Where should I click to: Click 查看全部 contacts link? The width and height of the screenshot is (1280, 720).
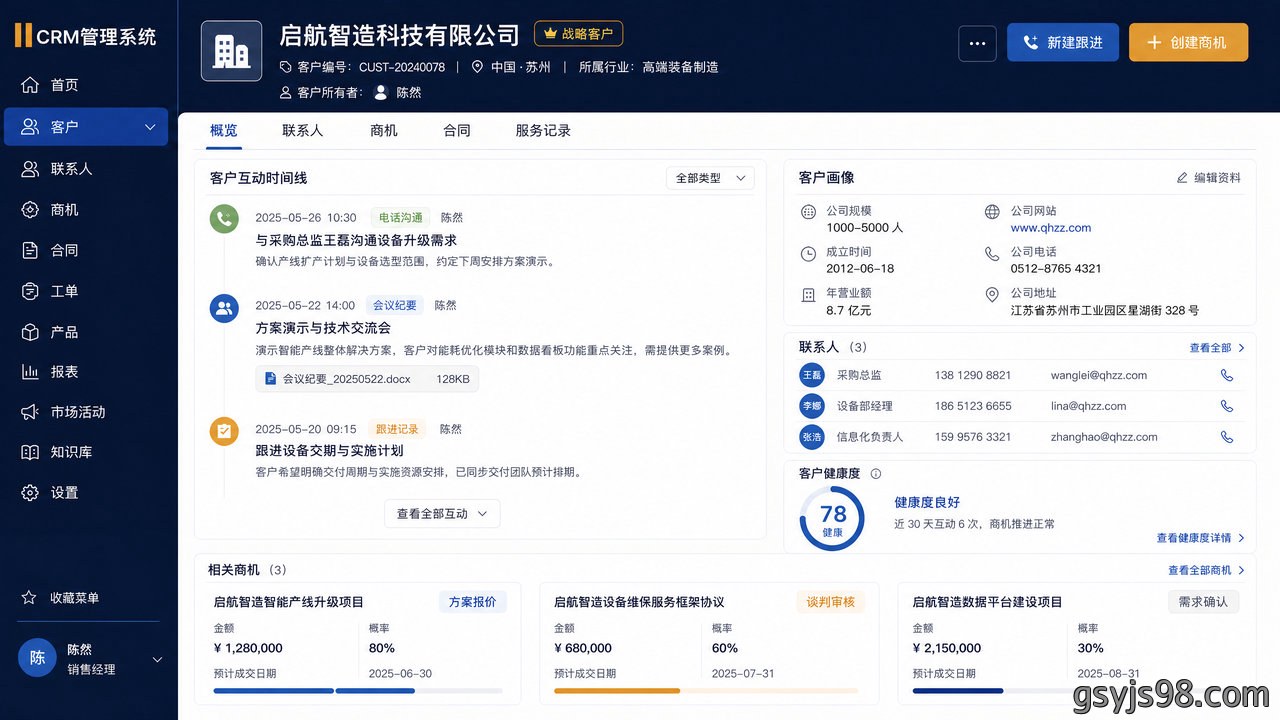[1217, 348]
